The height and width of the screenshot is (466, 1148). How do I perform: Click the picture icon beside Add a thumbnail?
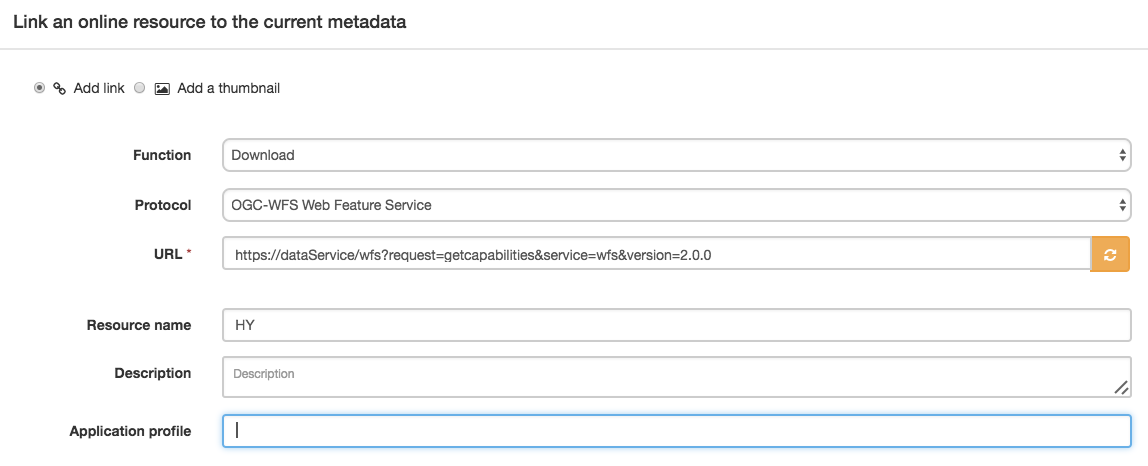pos(163,89)
